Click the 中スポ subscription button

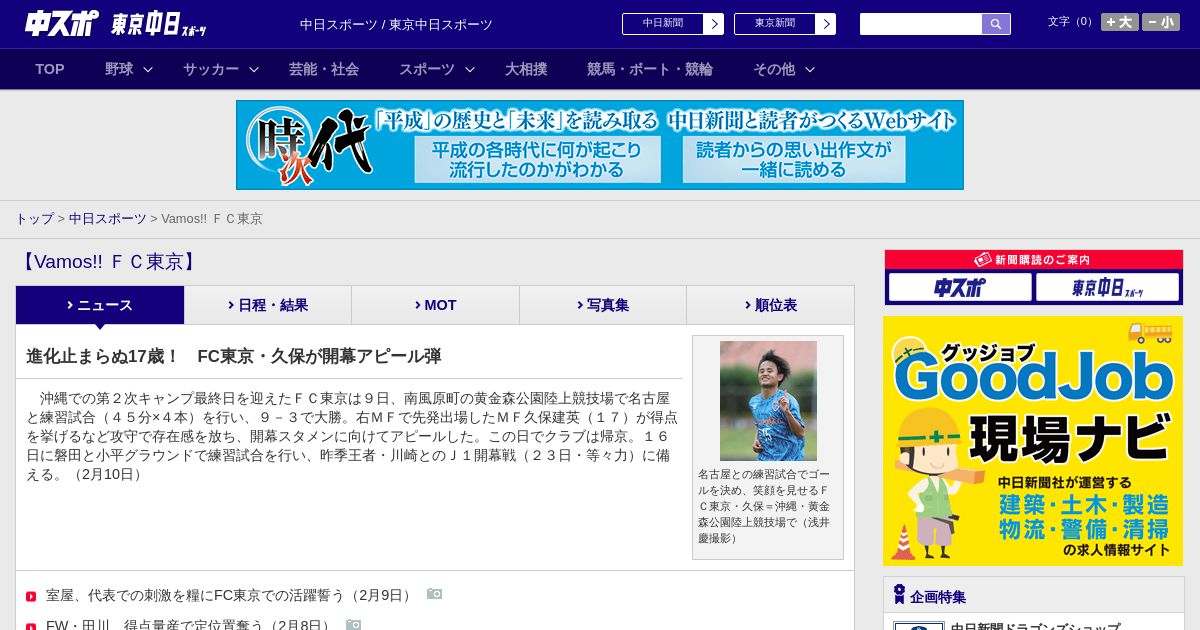[x=960, y=287]
